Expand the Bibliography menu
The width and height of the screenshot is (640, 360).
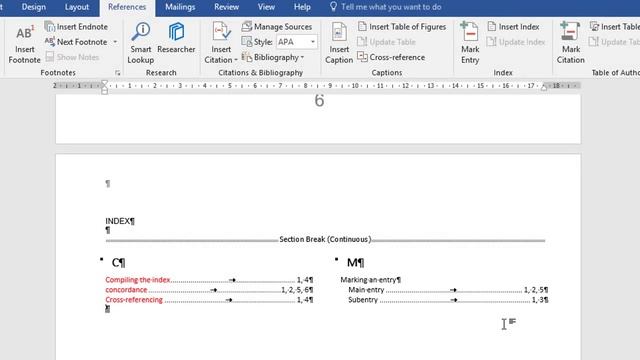(x=273, y=58)
